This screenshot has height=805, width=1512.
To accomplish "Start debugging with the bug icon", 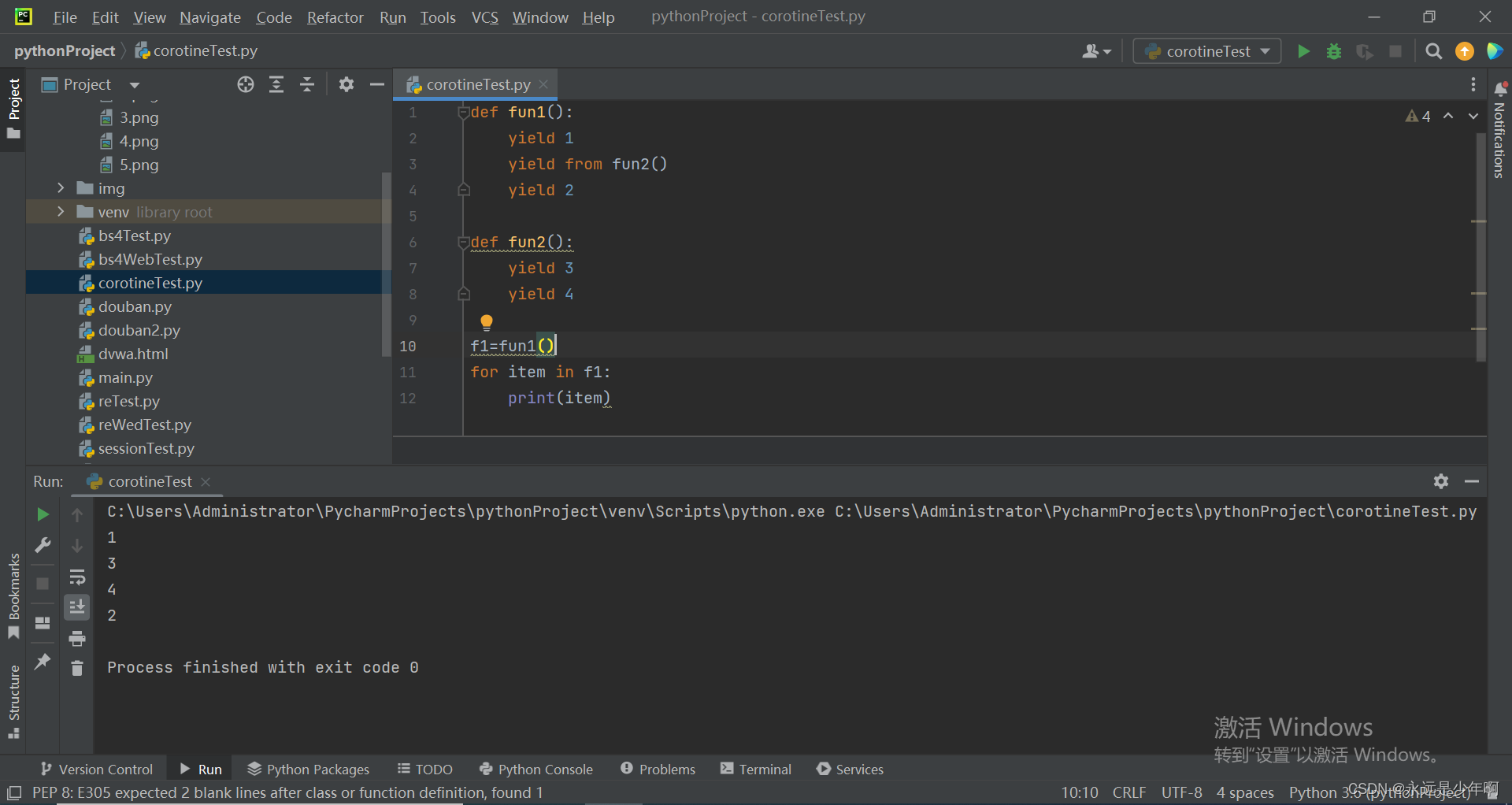I will (x=1334, y=51).
